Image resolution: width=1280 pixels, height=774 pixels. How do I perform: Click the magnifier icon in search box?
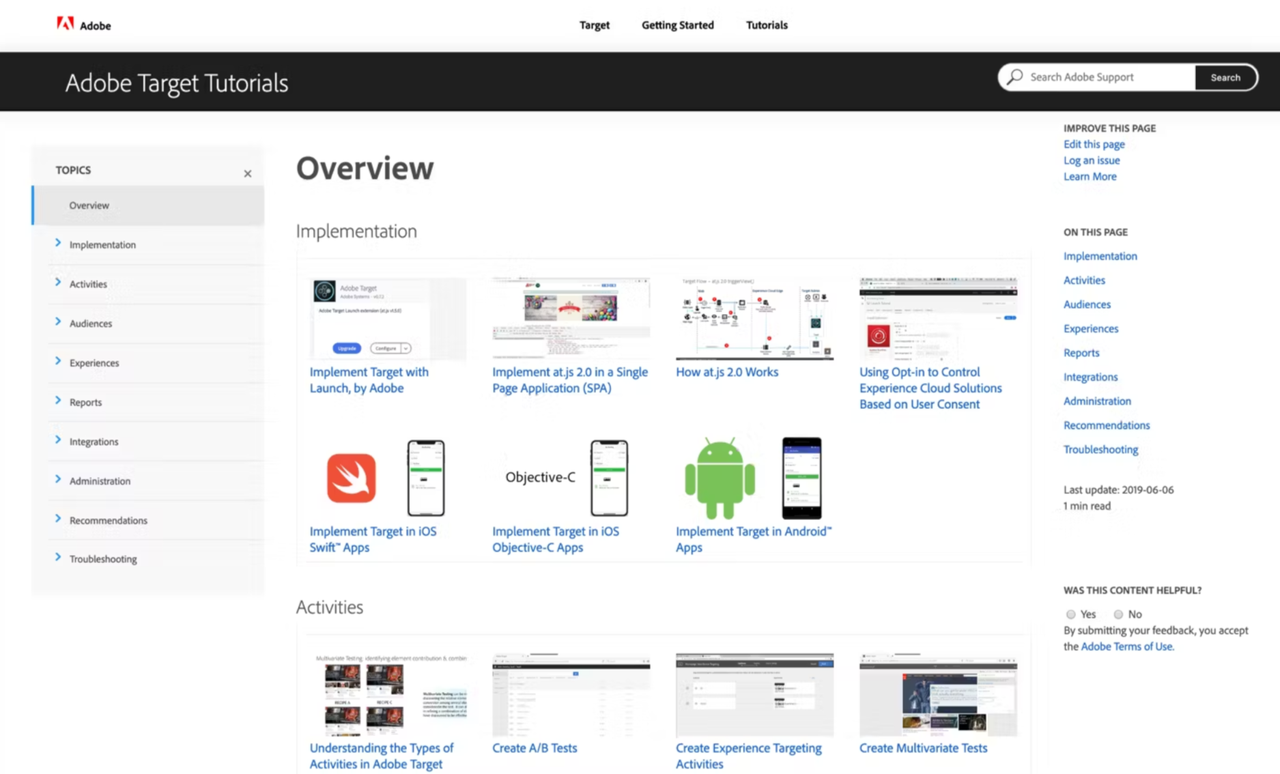tap(1015, 77)
